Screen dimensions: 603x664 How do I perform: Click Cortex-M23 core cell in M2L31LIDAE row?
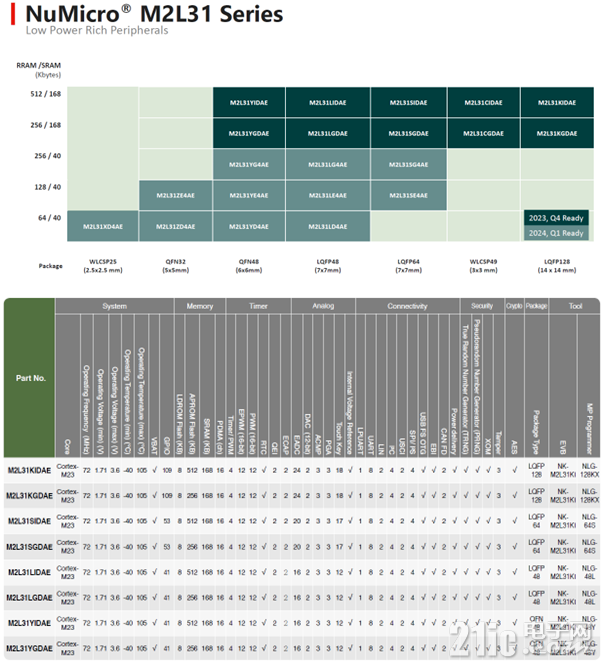(x=67, y=572)
